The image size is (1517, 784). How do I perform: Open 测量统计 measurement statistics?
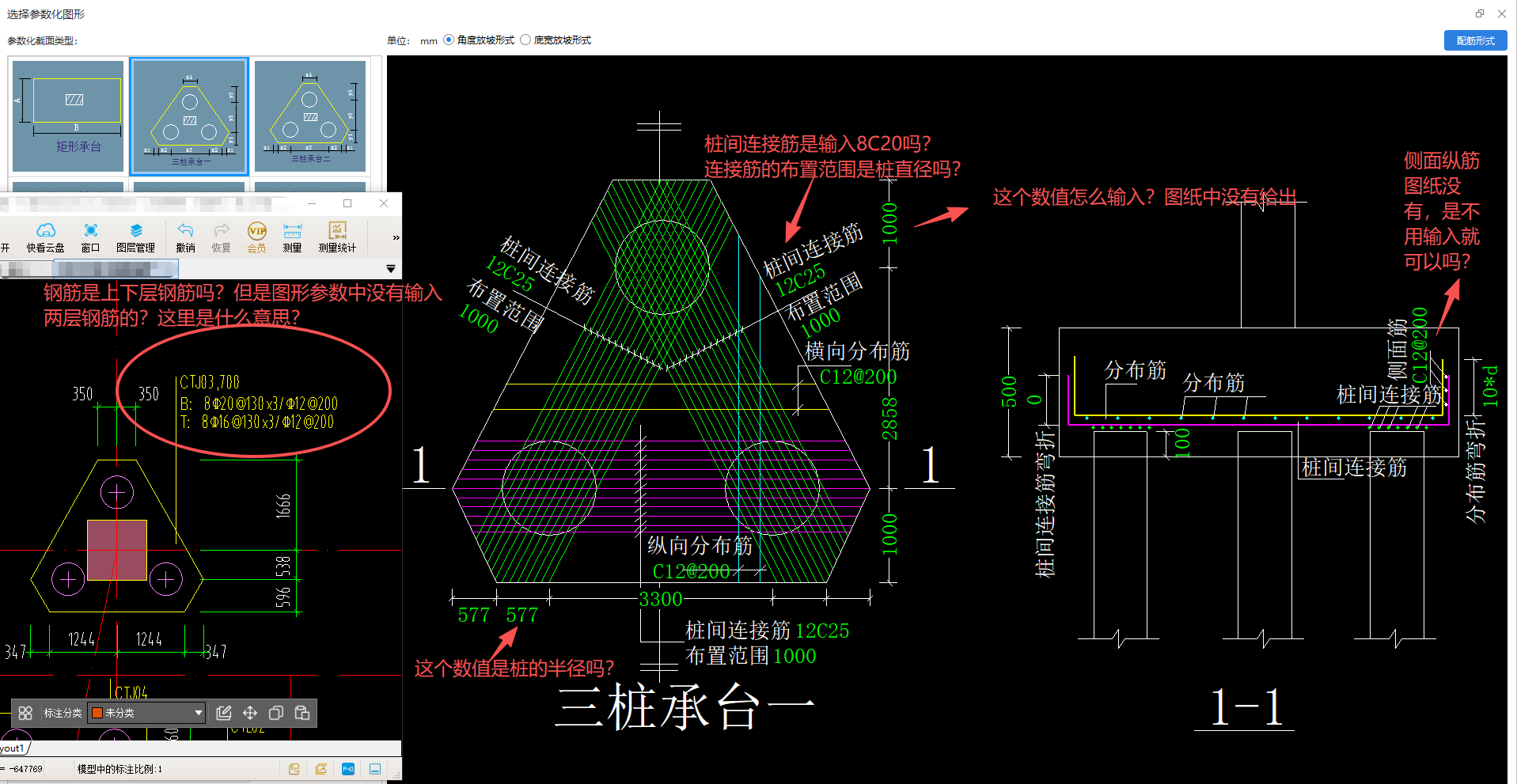[336, 237]
